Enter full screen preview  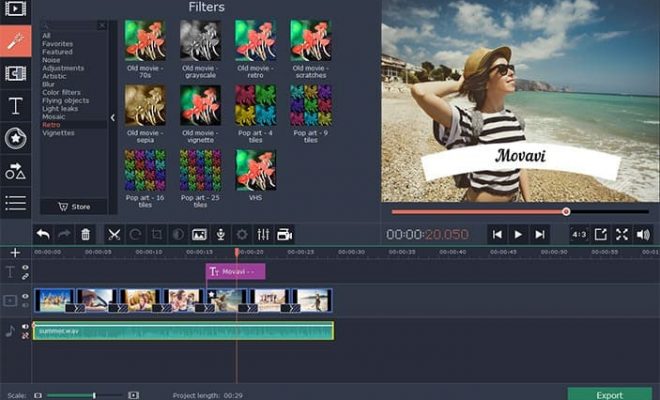622,234
